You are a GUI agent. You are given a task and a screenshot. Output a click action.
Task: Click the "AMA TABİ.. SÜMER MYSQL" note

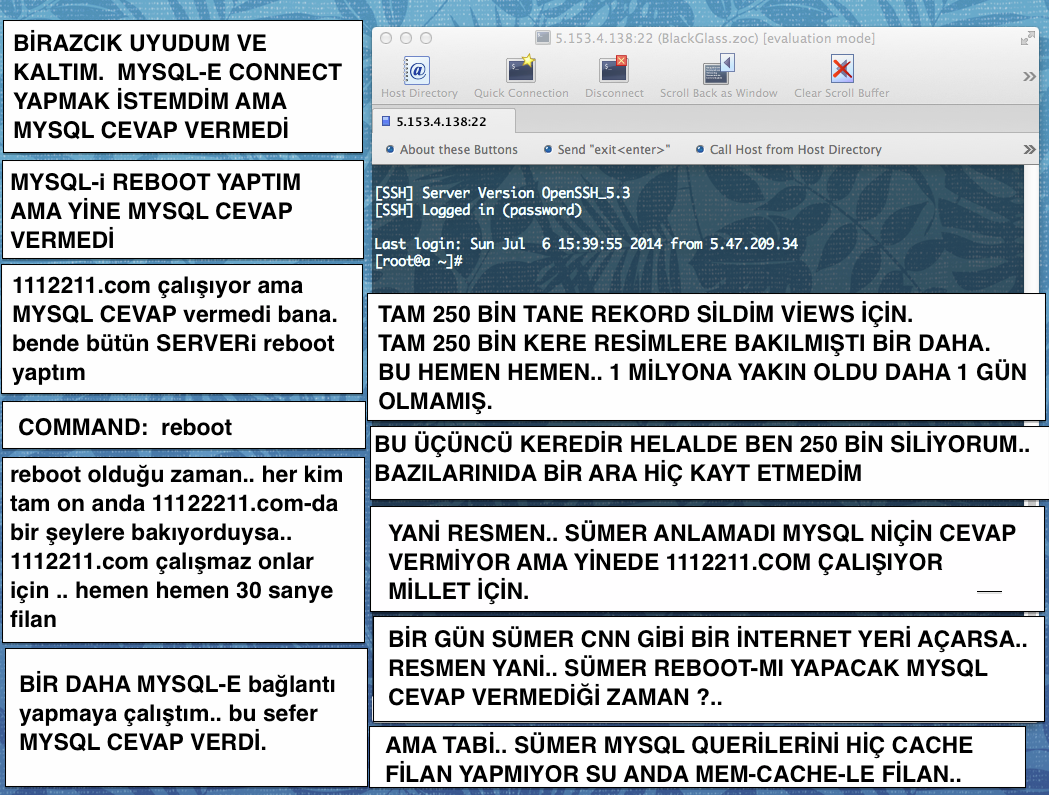coord(697,758)
